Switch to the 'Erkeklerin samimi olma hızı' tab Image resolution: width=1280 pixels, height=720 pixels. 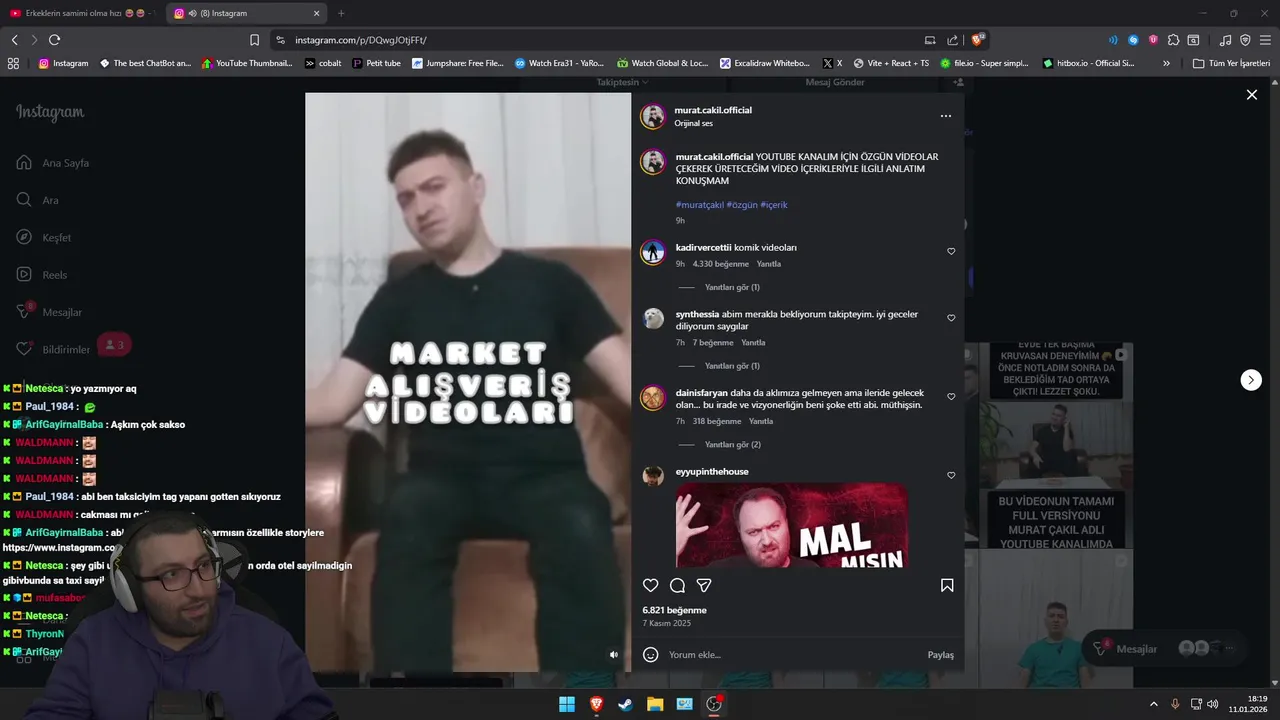(x=82, y=13)
